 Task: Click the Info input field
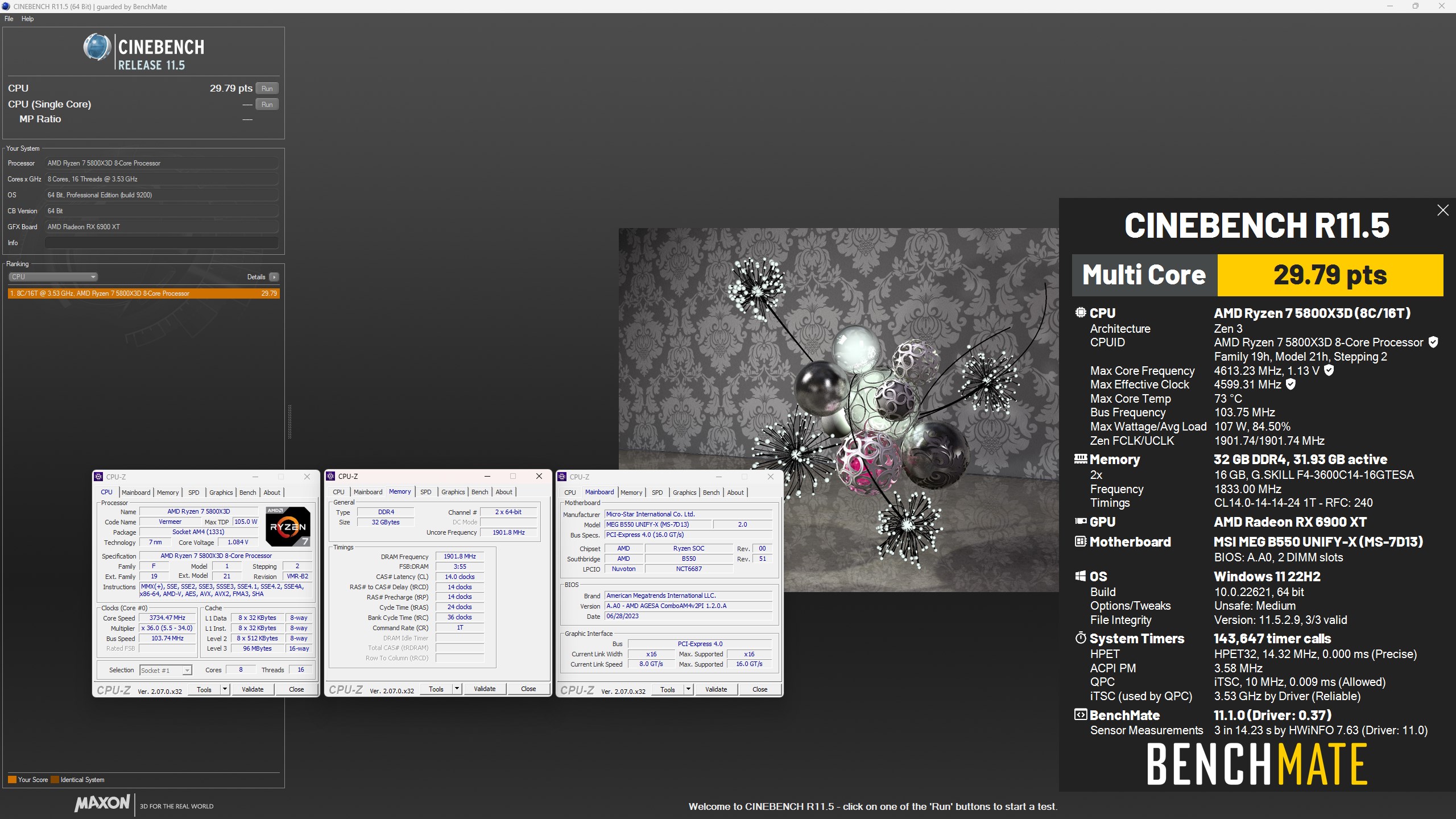coord(162,243)
